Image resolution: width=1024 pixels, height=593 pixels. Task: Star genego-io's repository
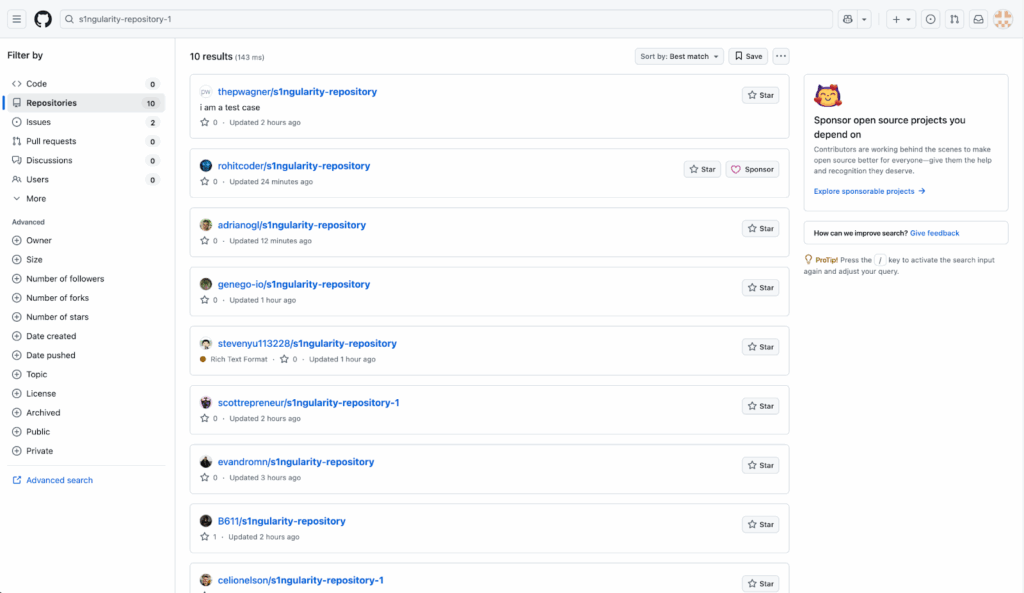(761, 287)
